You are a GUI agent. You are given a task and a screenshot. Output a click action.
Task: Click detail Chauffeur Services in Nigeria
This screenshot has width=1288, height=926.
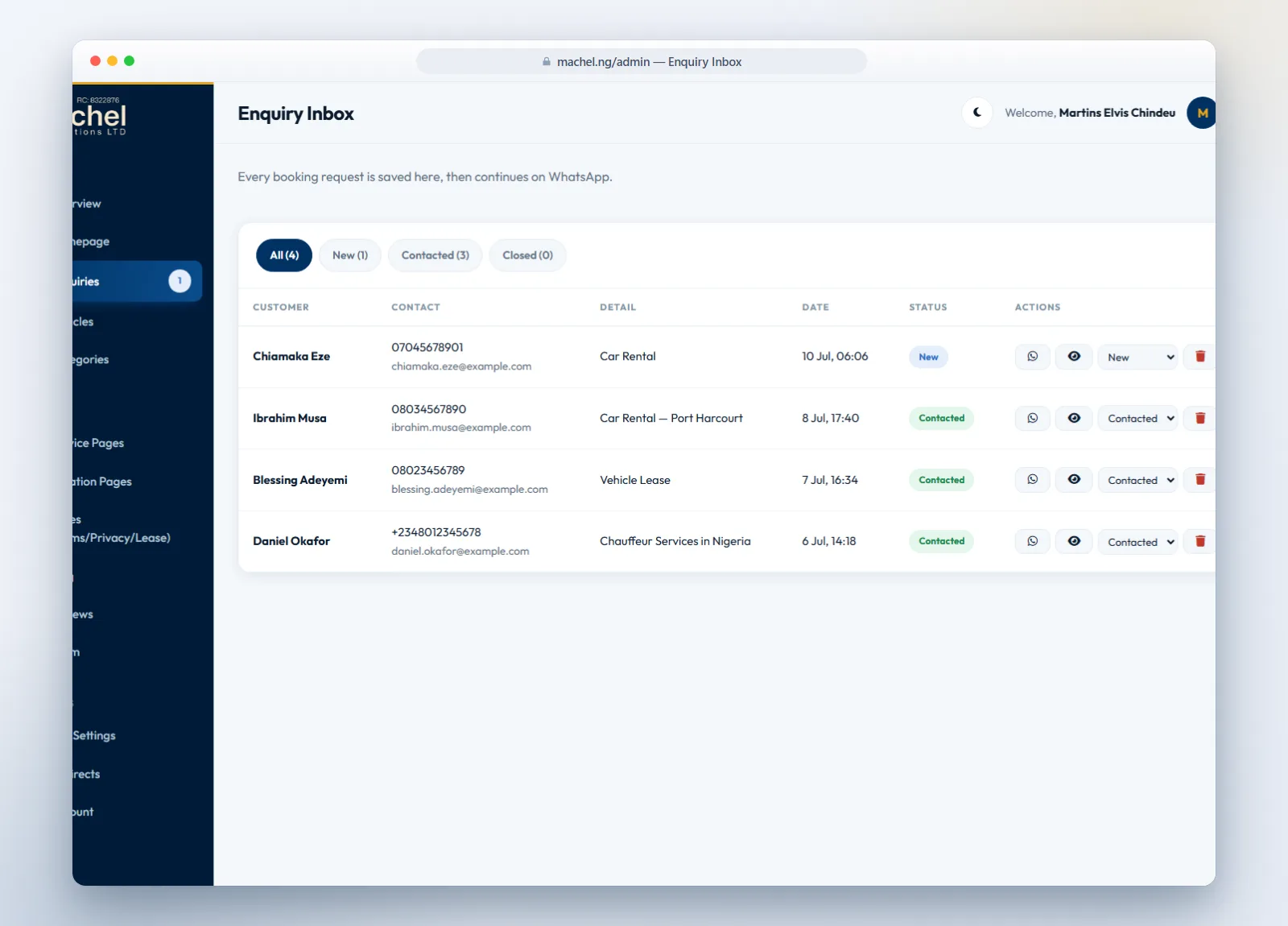click(x=675, y=541)
